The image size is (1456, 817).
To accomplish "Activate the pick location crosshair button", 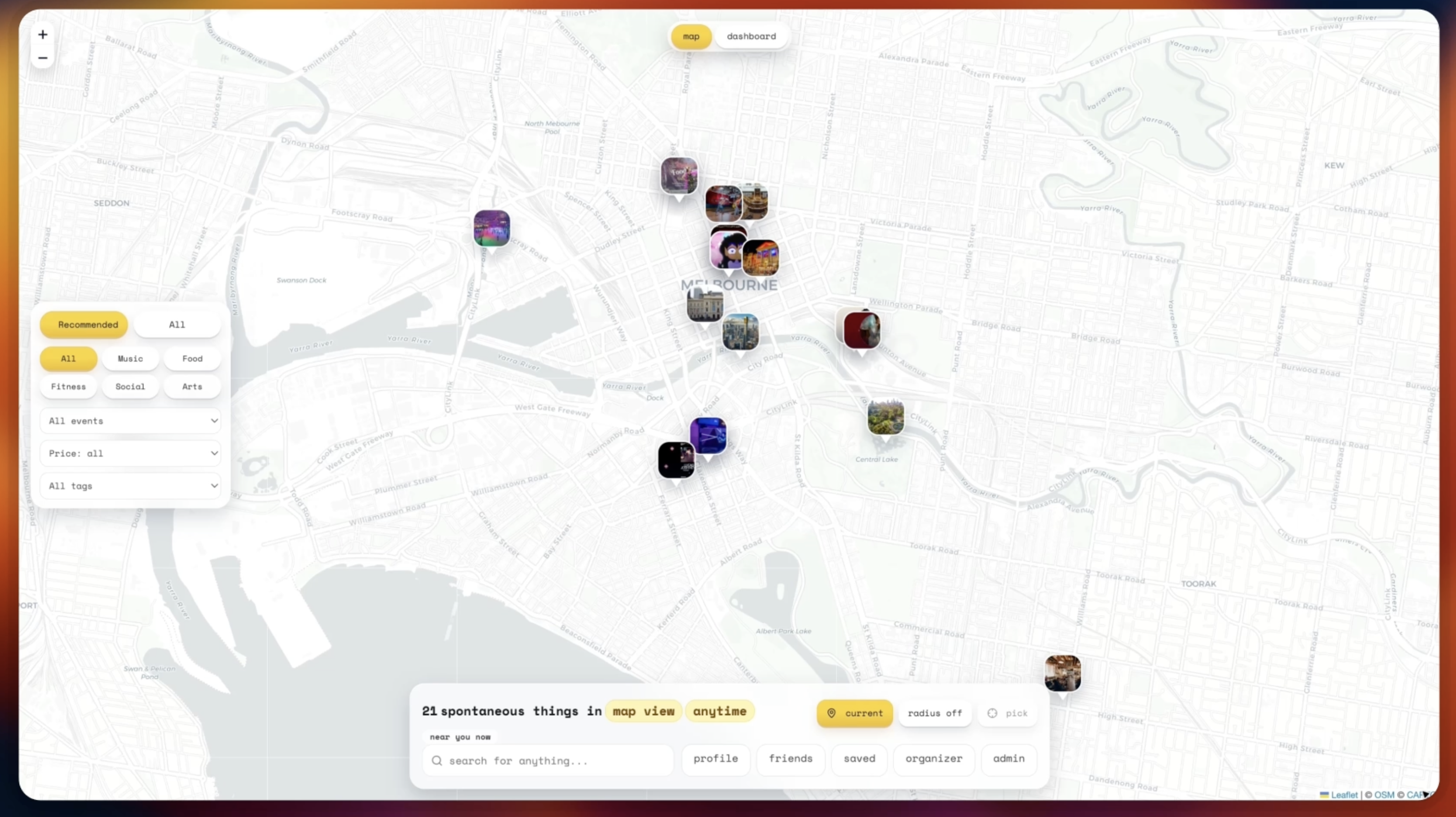I will click(1007, 713).
